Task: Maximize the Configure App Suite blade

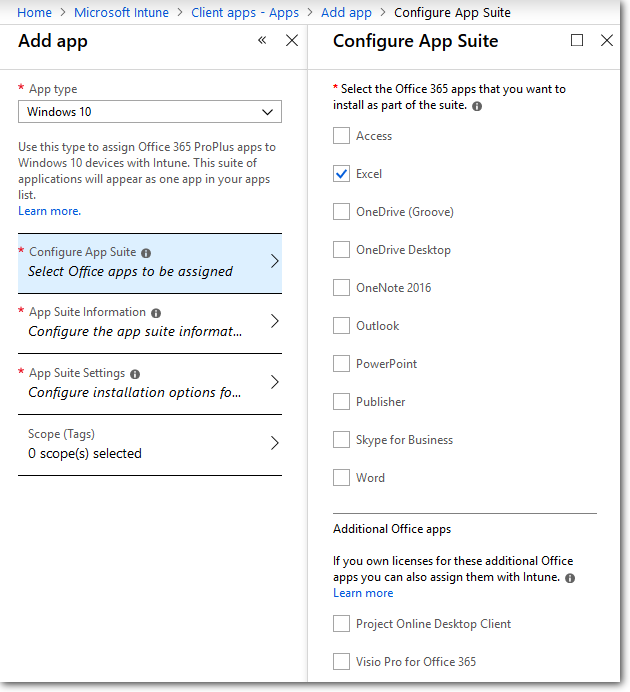Action: (577, 41)
